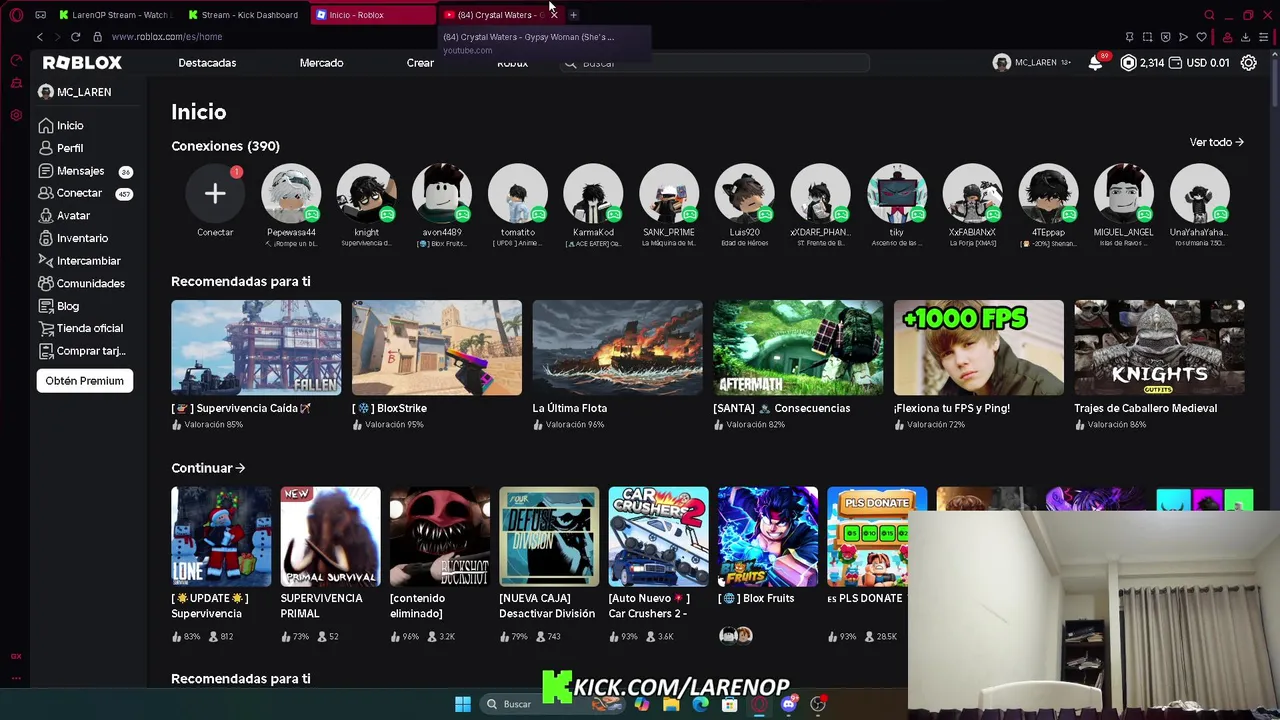Open friend MIGUEL_ANGEL avatar

(1123, 194)
